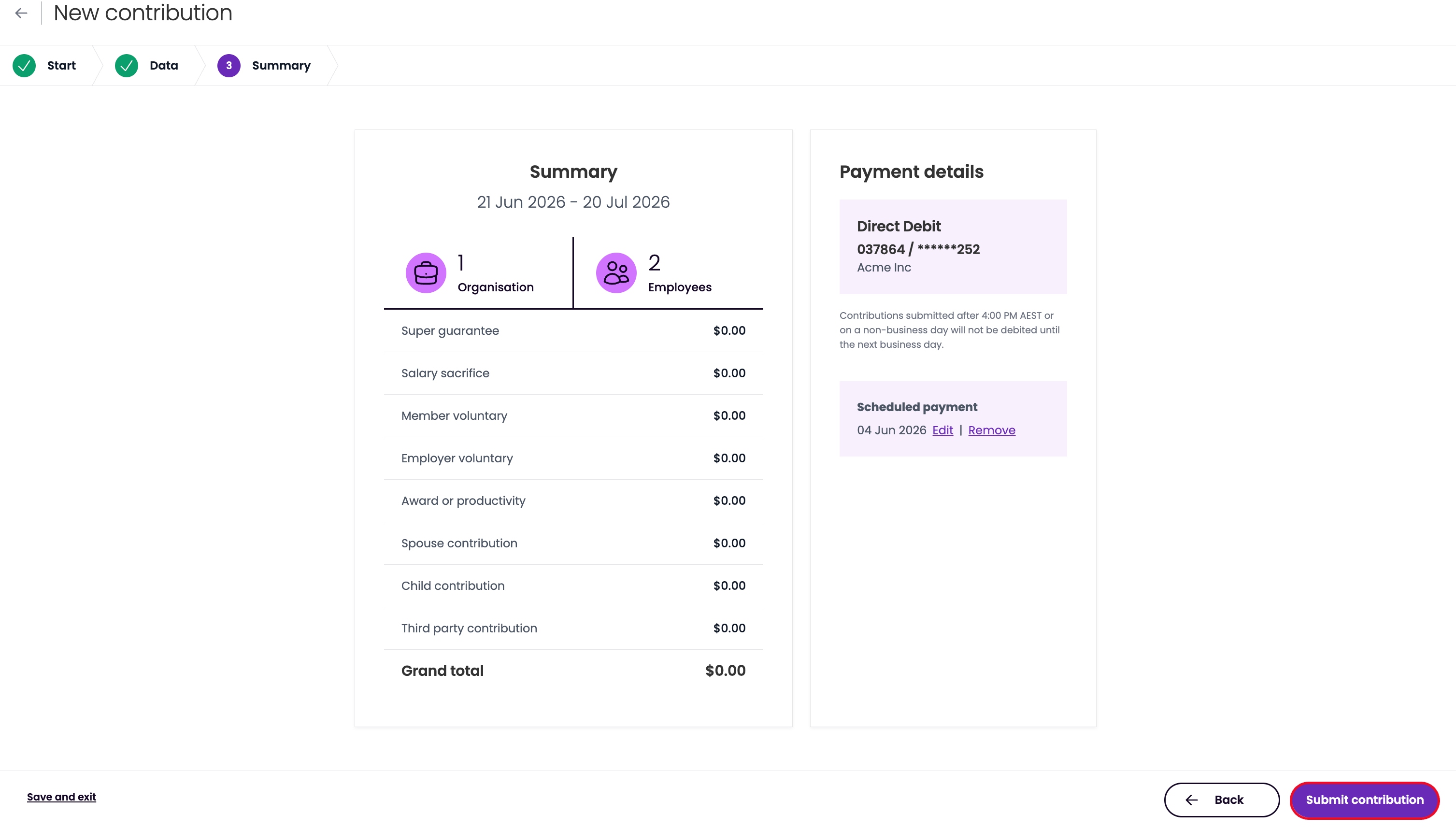The height and width of the screenshot is (829, 1456).
Task: Edit the scheduled payment date
Action: click(942, 430)
